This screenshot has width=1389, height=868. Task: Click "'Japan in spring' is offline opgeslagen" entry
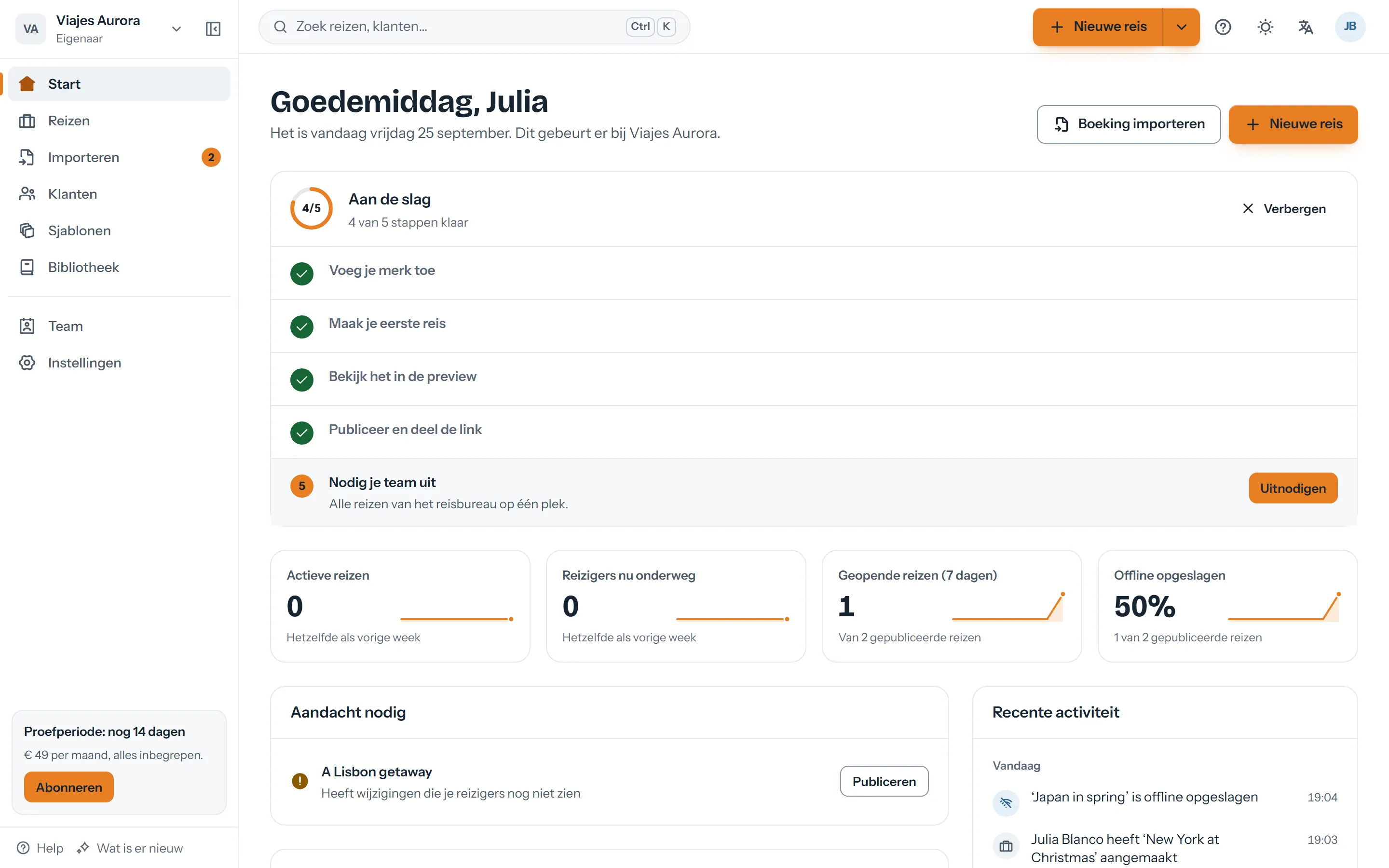click(x=1144, y=797)
